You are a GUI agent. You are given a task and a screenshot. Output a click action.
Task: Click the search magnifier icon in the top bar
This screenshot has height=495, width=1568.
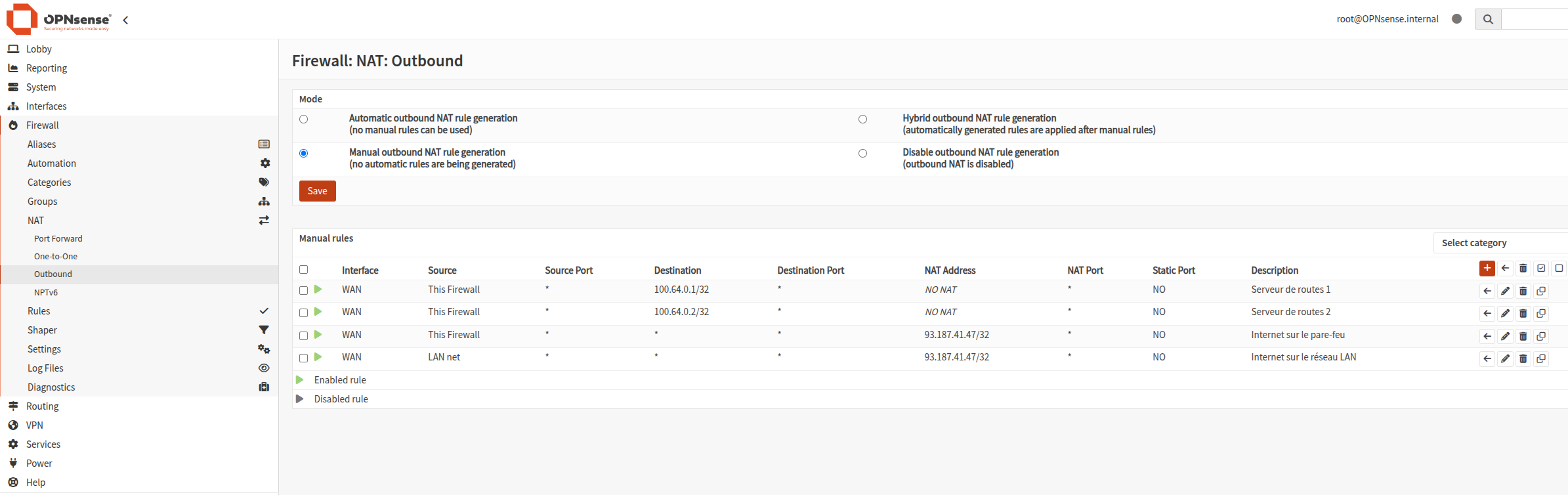click(1488, 19)
